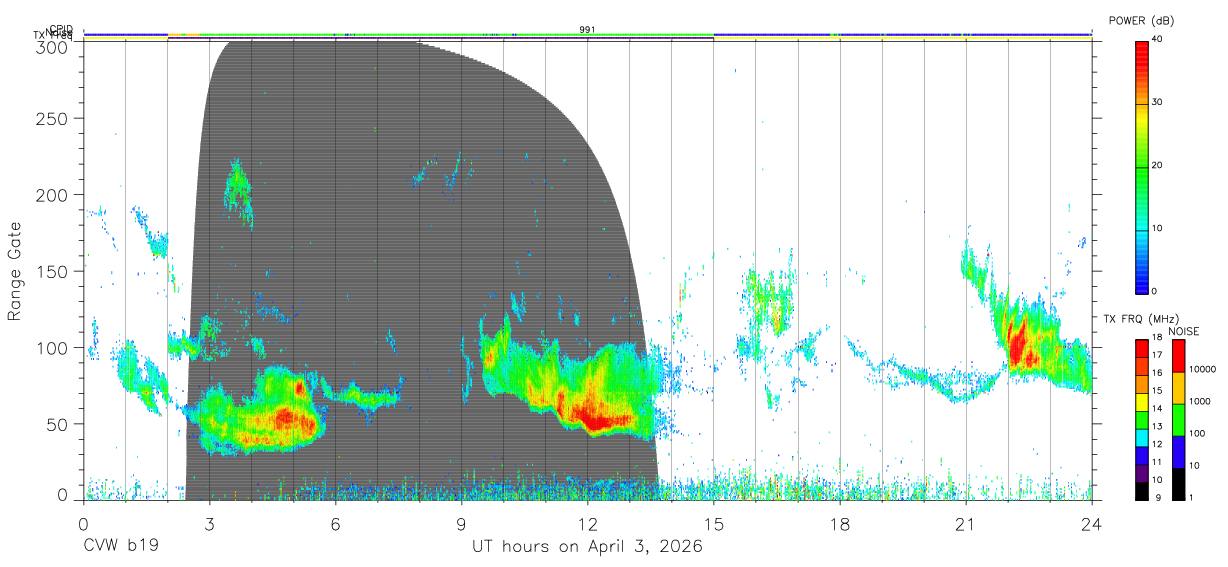Click the '50' tick on the Range Gate axis
The height and width of the screenshot is (567, 1228).
click(x=58, y=424)
